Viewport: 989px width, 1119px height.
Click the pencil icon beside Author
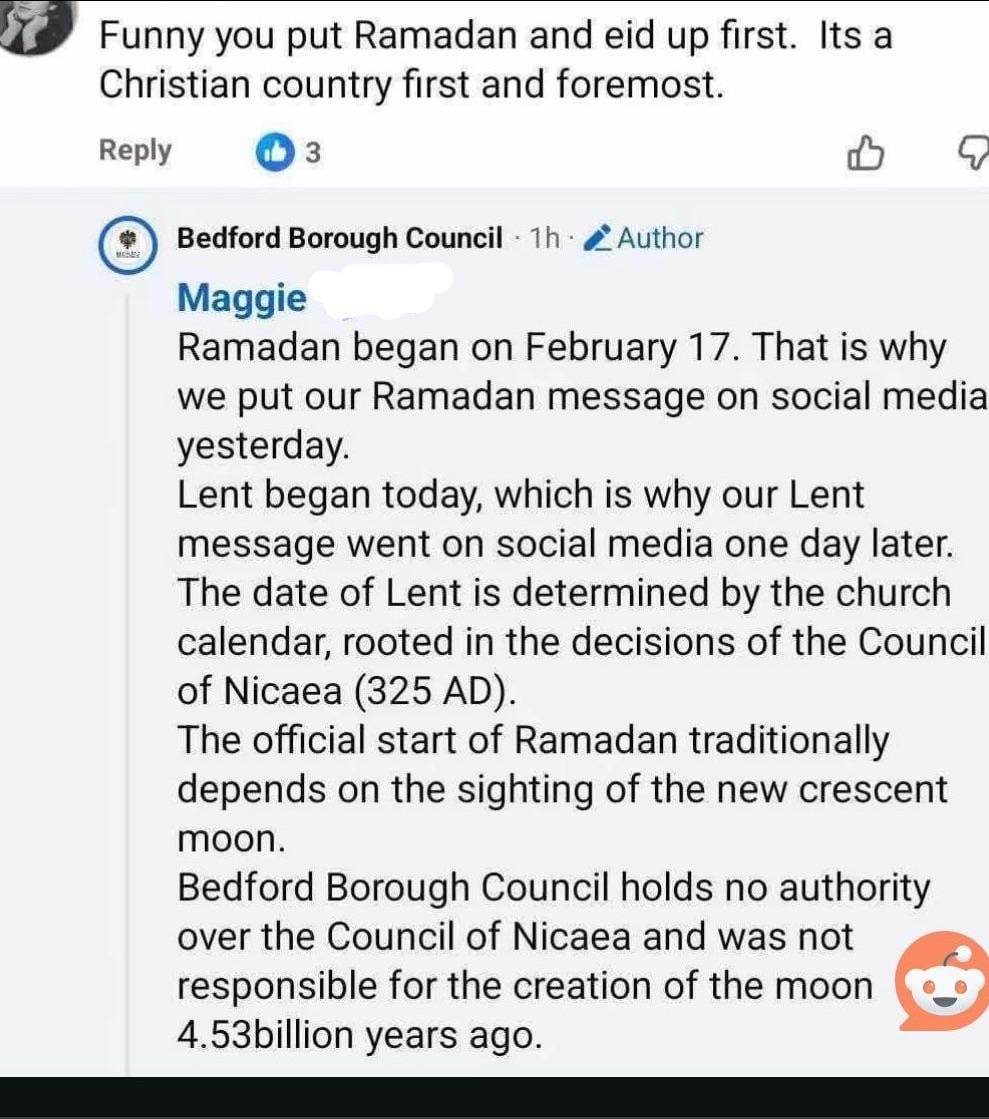pyautogui.click(x=596, y=239)
